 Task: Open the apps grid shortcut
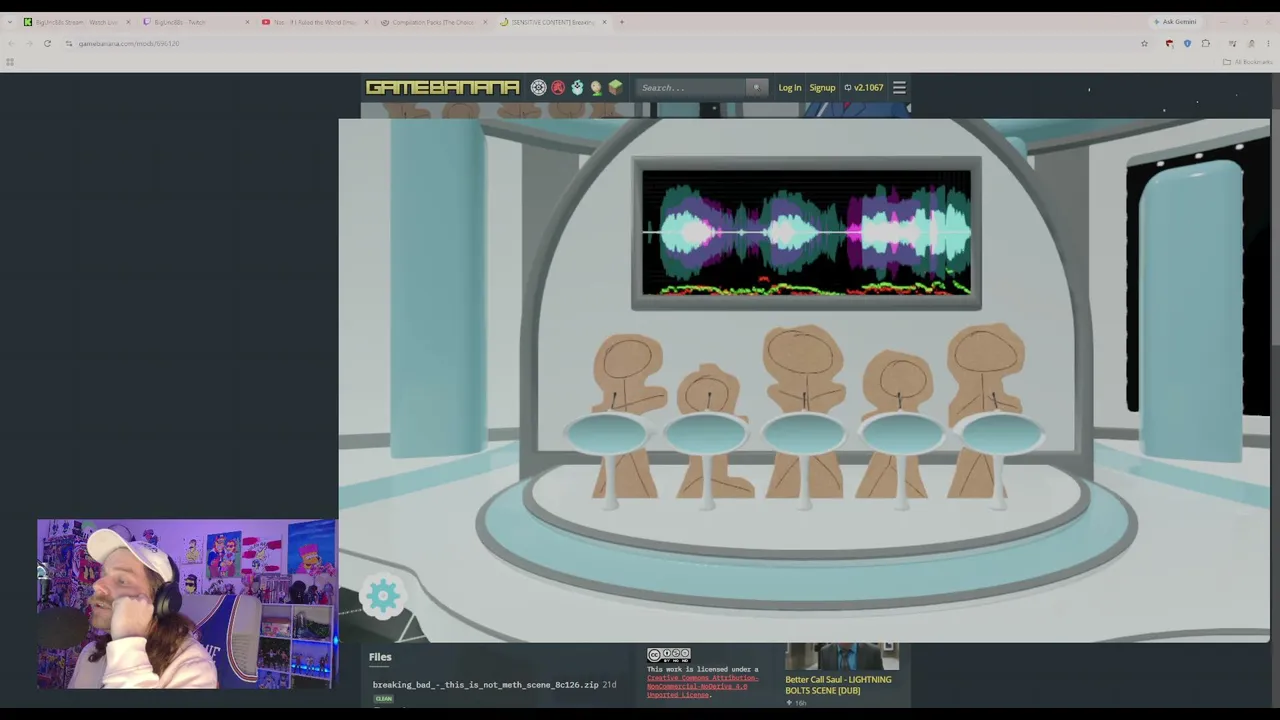pyautogui.click(x=10, y=62)
